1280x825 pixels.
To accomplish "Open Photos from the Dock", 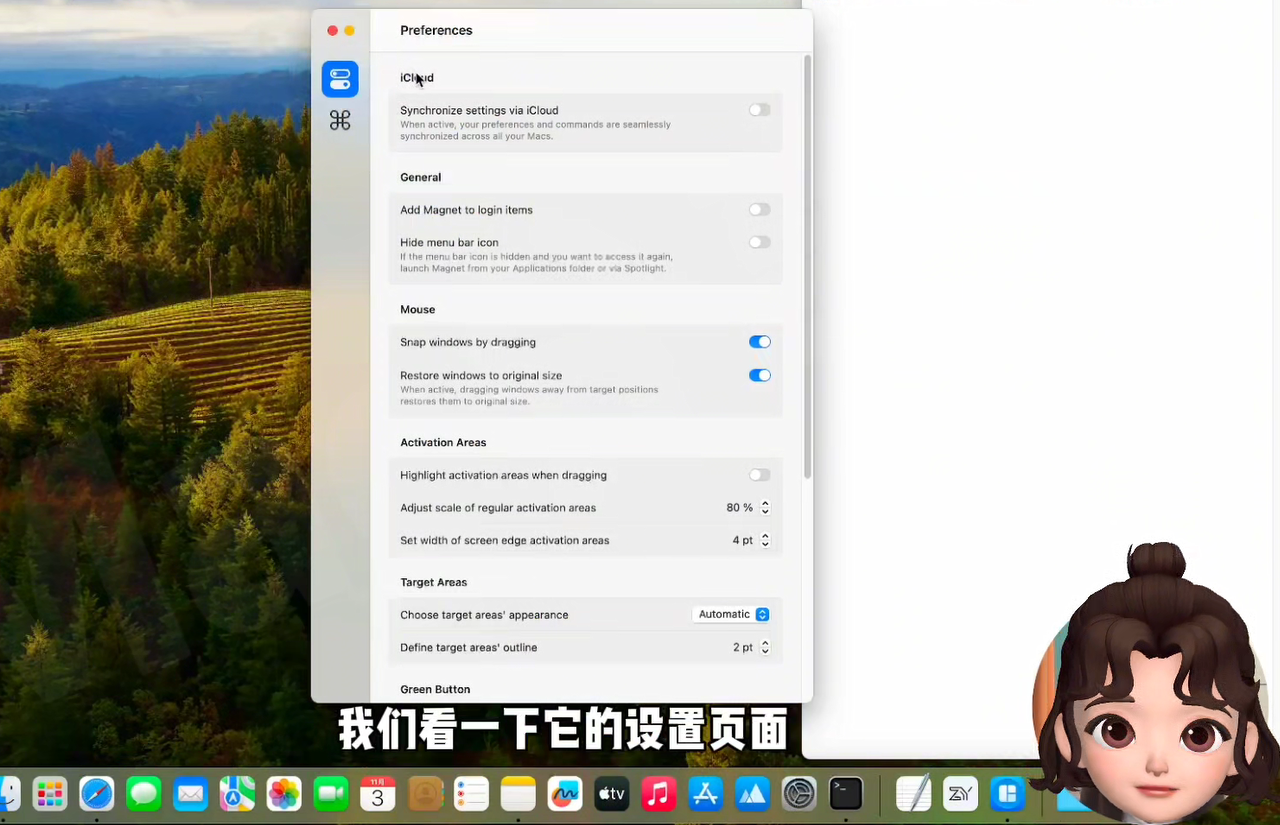I will [x=284, y=794].
